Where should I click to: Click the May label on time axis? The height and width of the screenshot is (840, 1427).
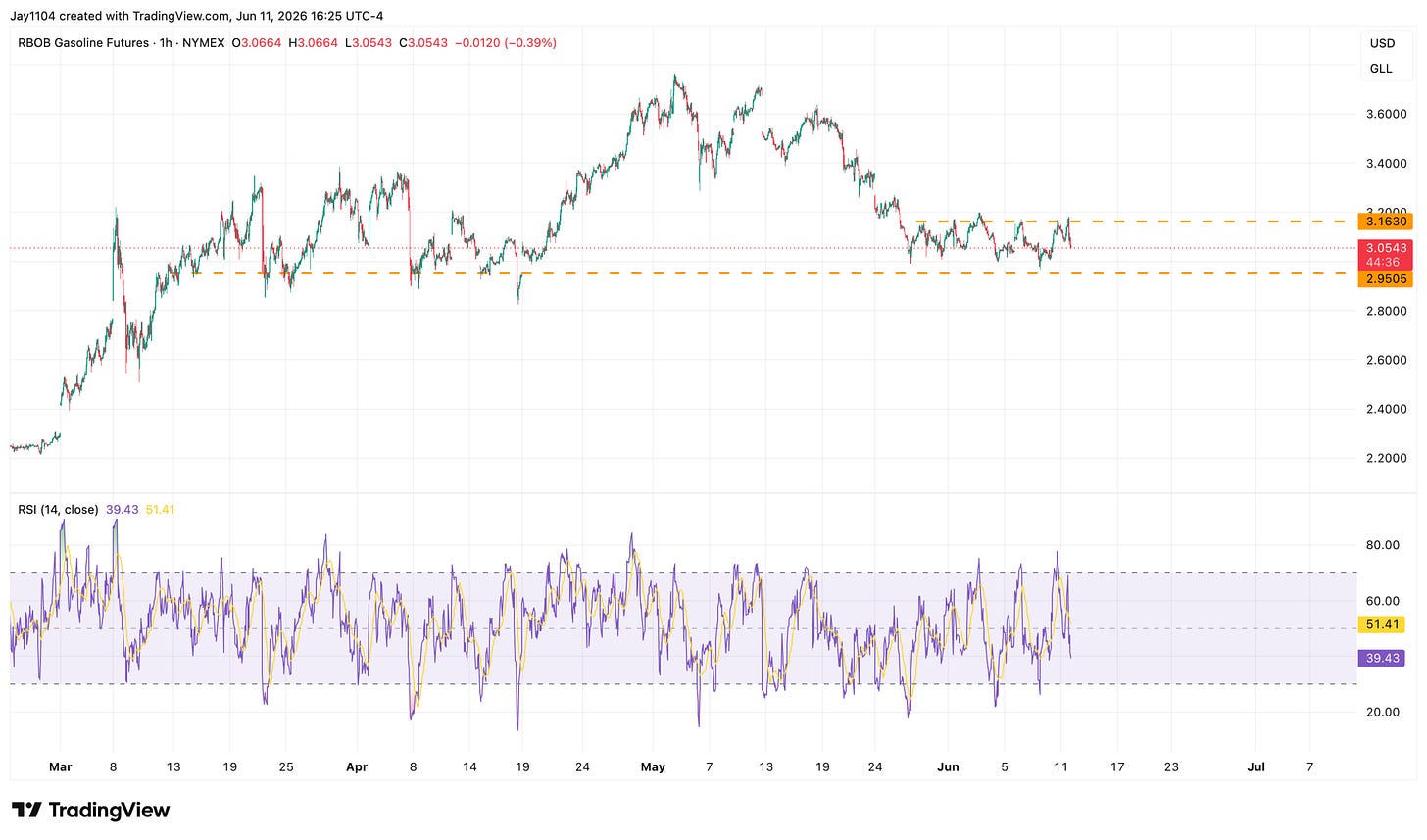tap(653, 767)
